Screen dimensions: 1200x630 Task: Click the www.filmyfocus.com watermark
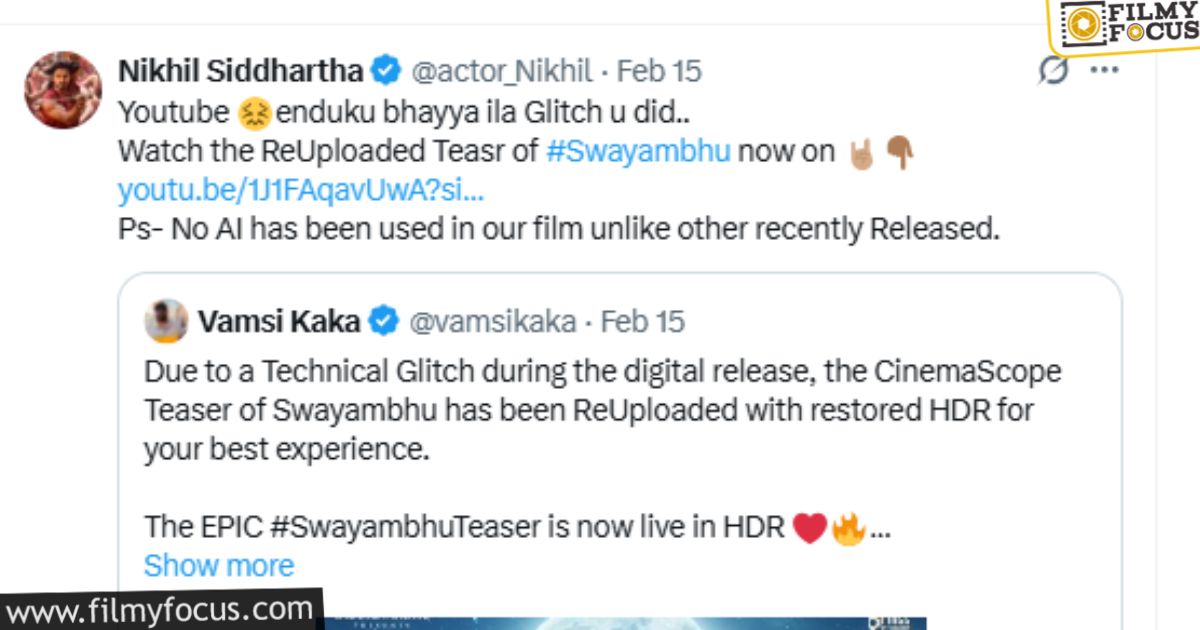point(160,608)
